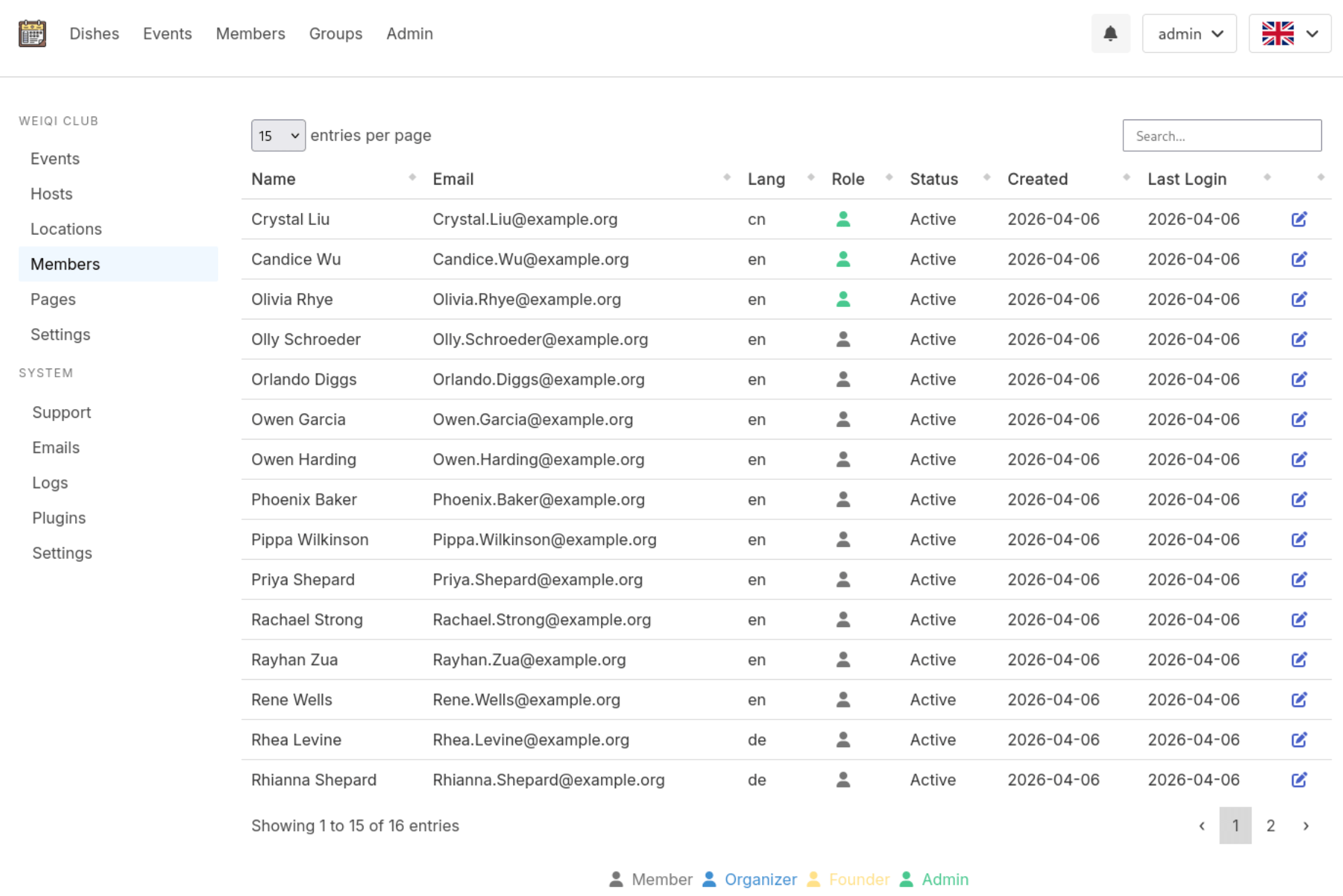This screenshot has height=896, width=1343.
Task: Open the entries per page dropdown
Action: point(278,135)
